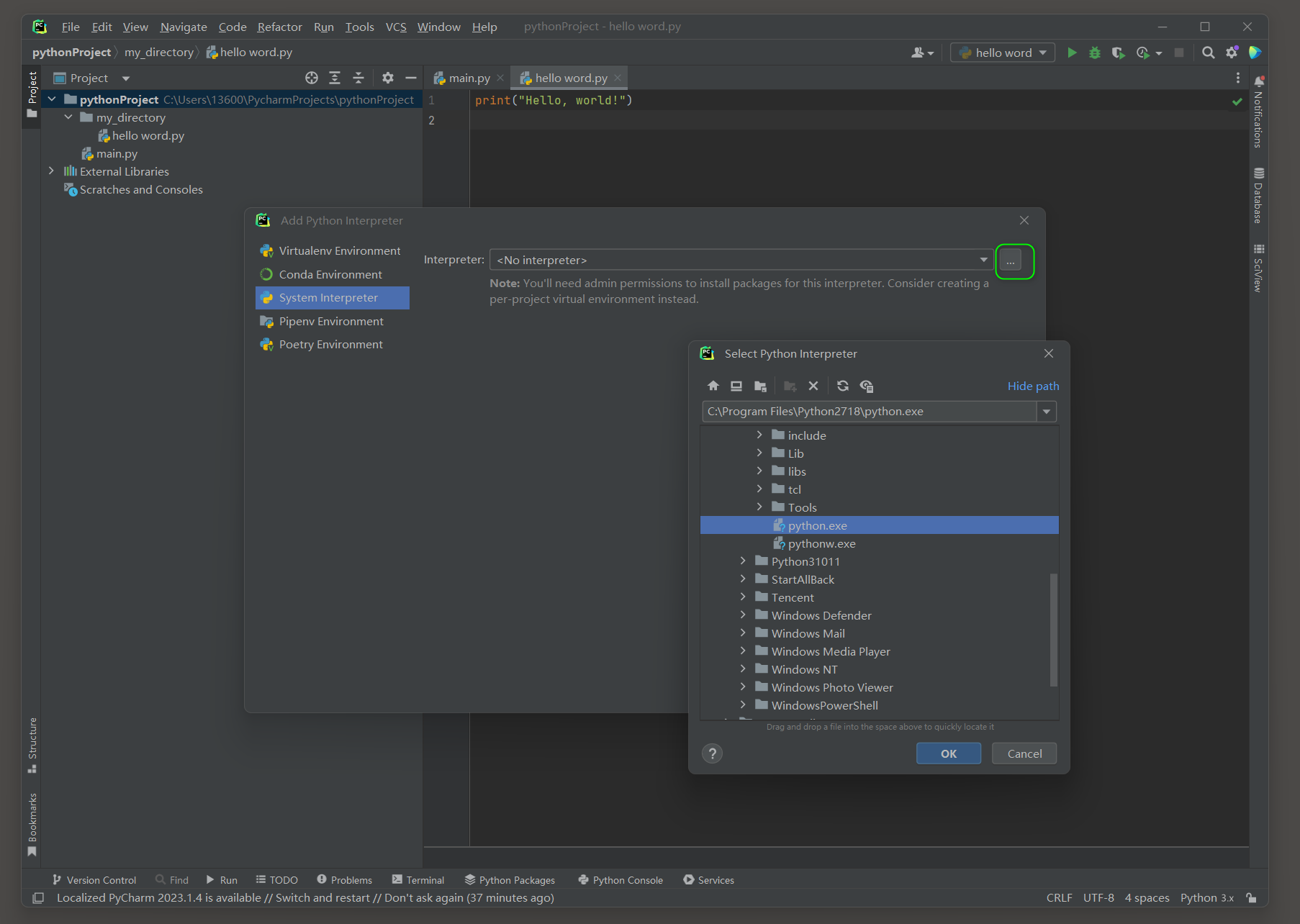Refresh the file chooser tree
1300x924 pixels.
tap(843, 386)
